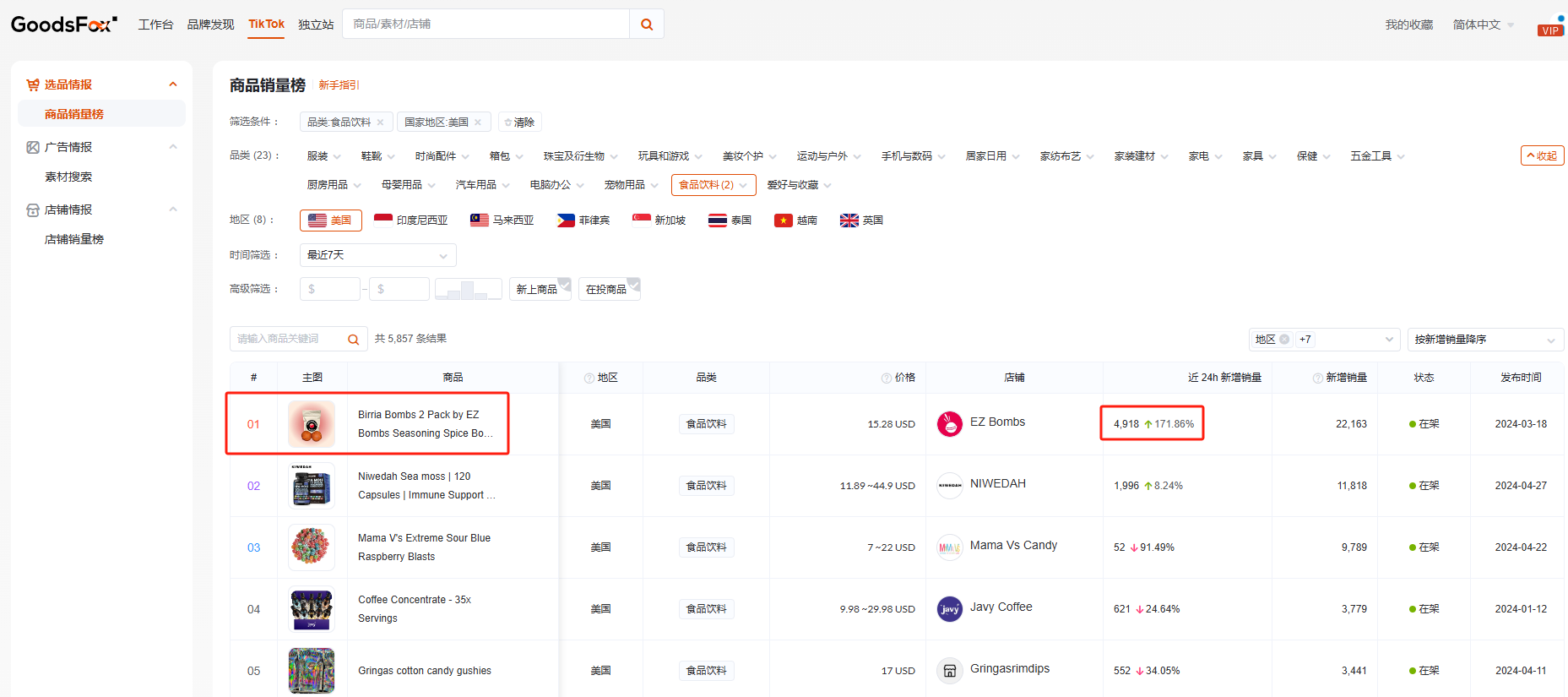This screenshot has height=697, width=1568.
Task: Click the GoodsFox logo
Action: 63,25
